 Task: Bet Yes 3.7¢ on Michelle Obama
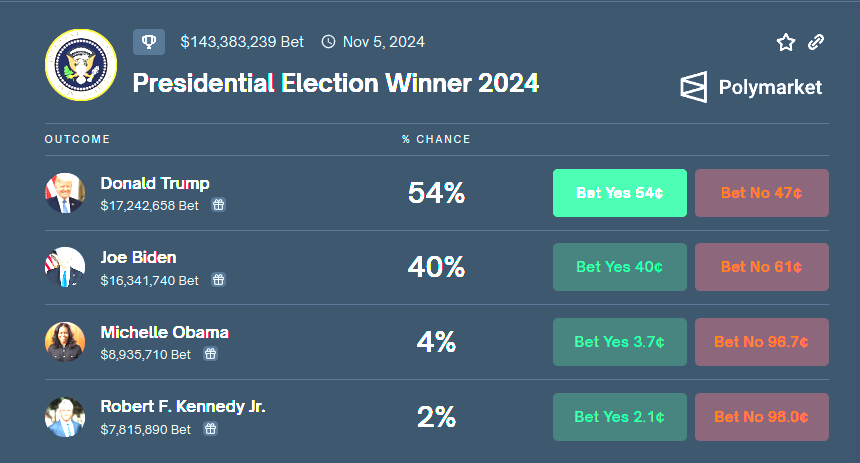[620, 342]
